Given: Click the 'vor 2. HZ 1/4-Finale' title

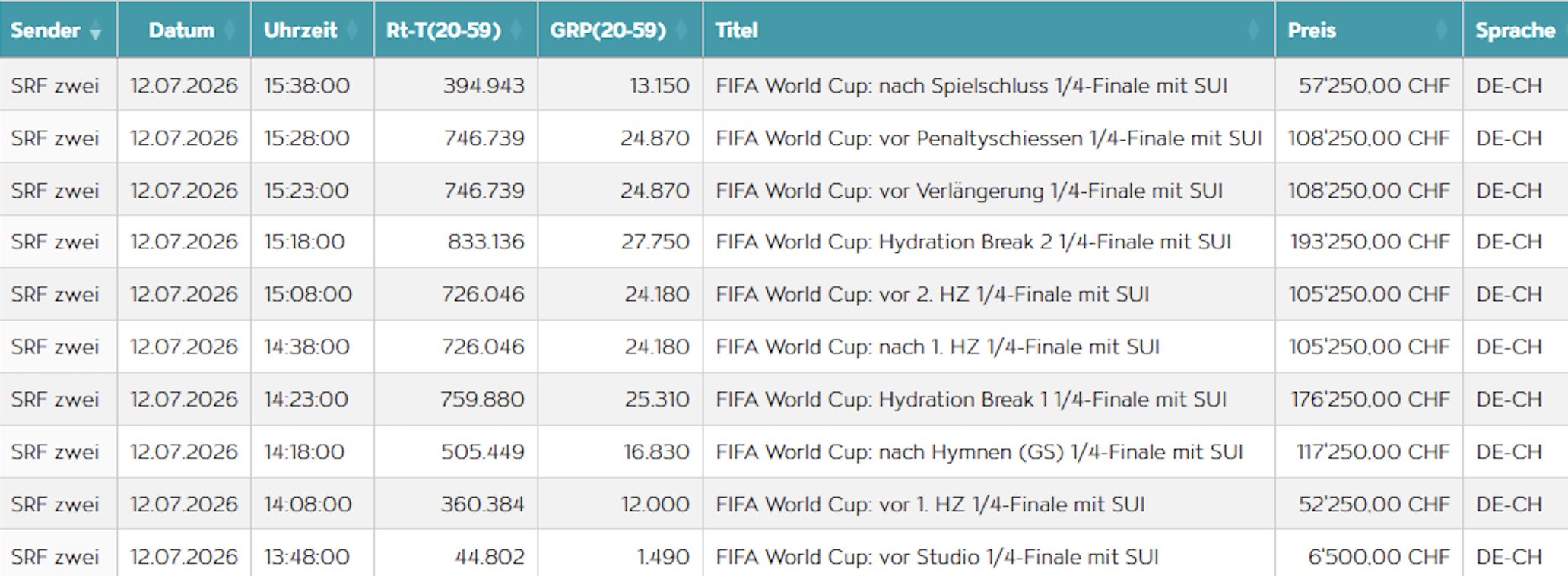Looking at the screenshot, I should coord(932,294).
